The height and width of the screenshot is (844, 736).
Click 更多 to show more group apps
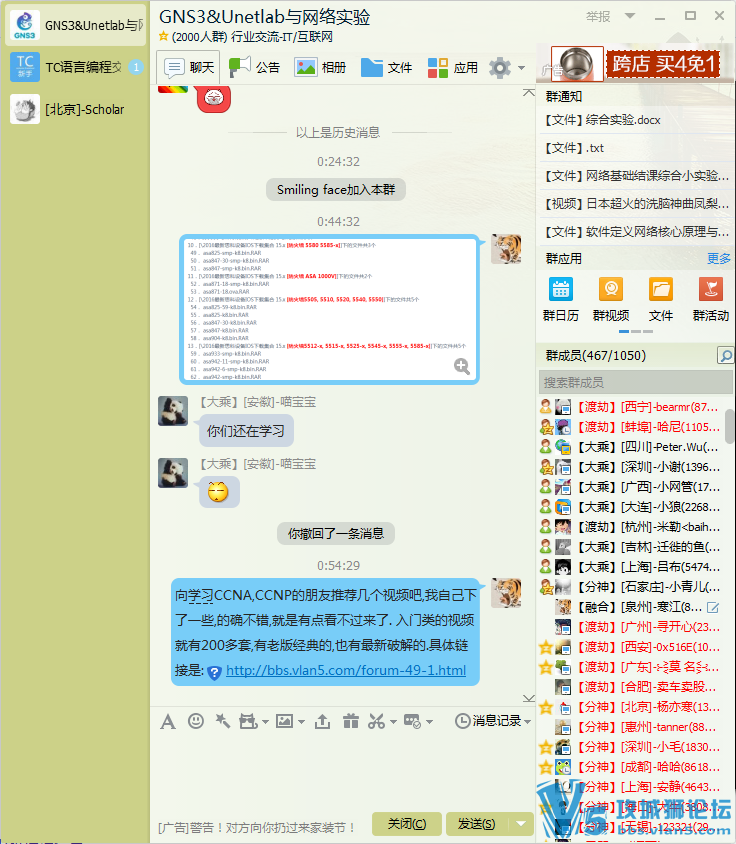coord(719,258)
